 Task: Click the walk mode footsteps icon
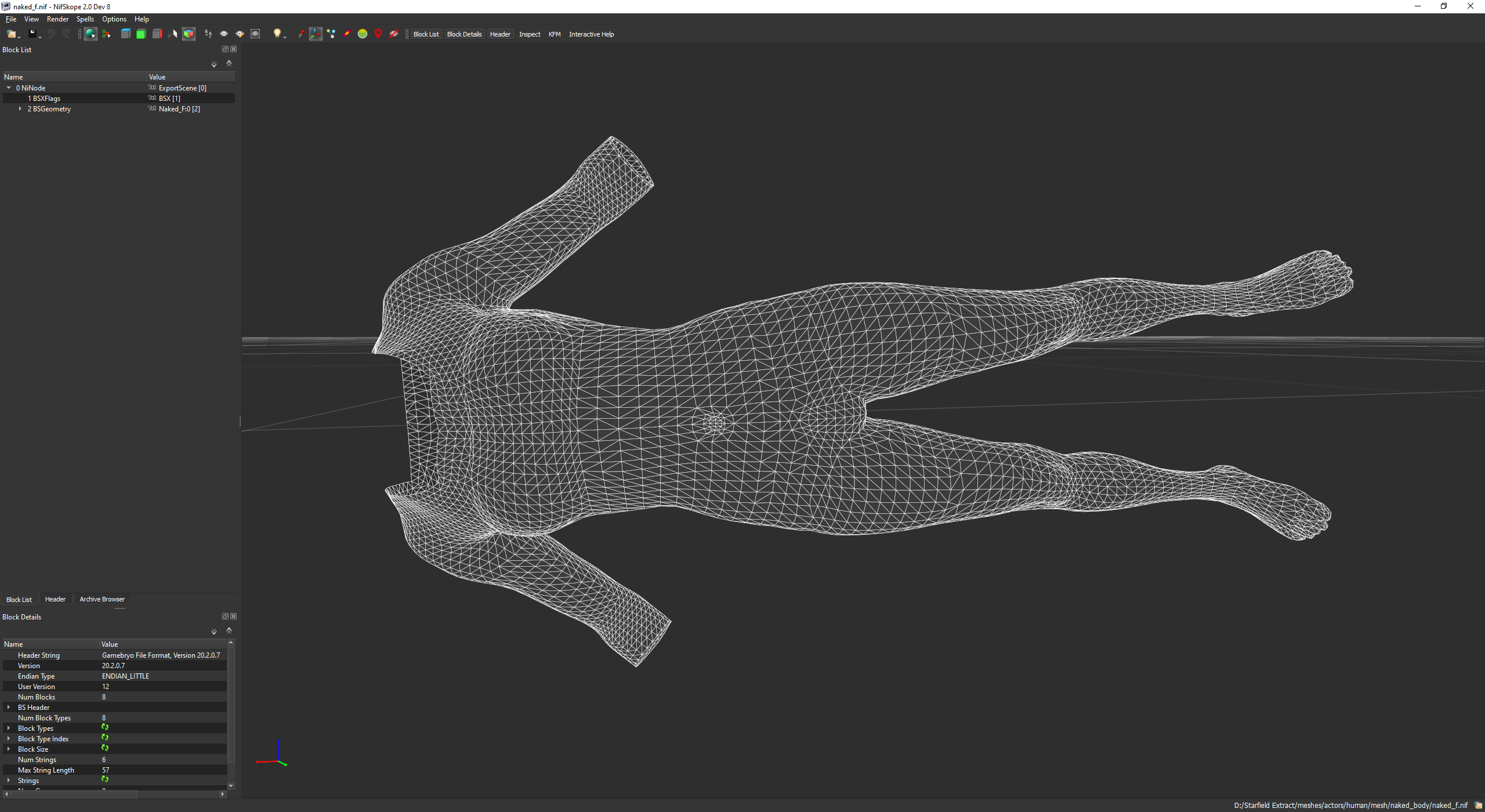coord(208,34)
